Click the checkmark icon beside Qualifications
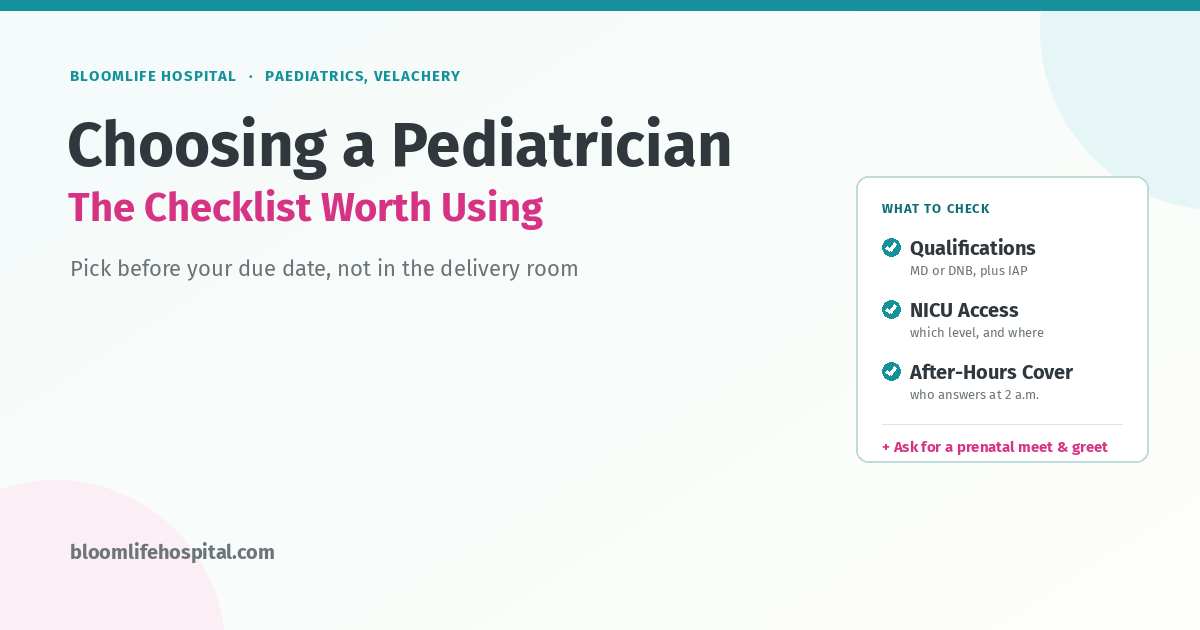 tap(891, 247)
